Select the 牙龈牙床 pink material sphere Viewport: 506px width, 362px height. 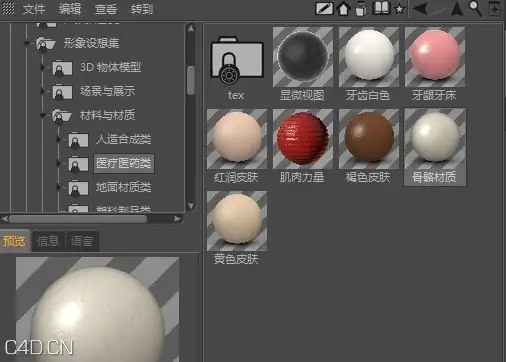coord(435,57)
